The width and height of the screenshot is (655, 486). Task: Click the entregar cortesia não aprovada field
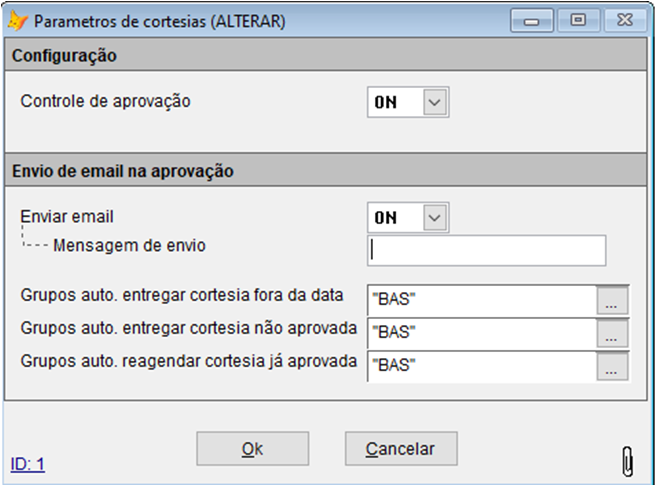pos(481,333)
